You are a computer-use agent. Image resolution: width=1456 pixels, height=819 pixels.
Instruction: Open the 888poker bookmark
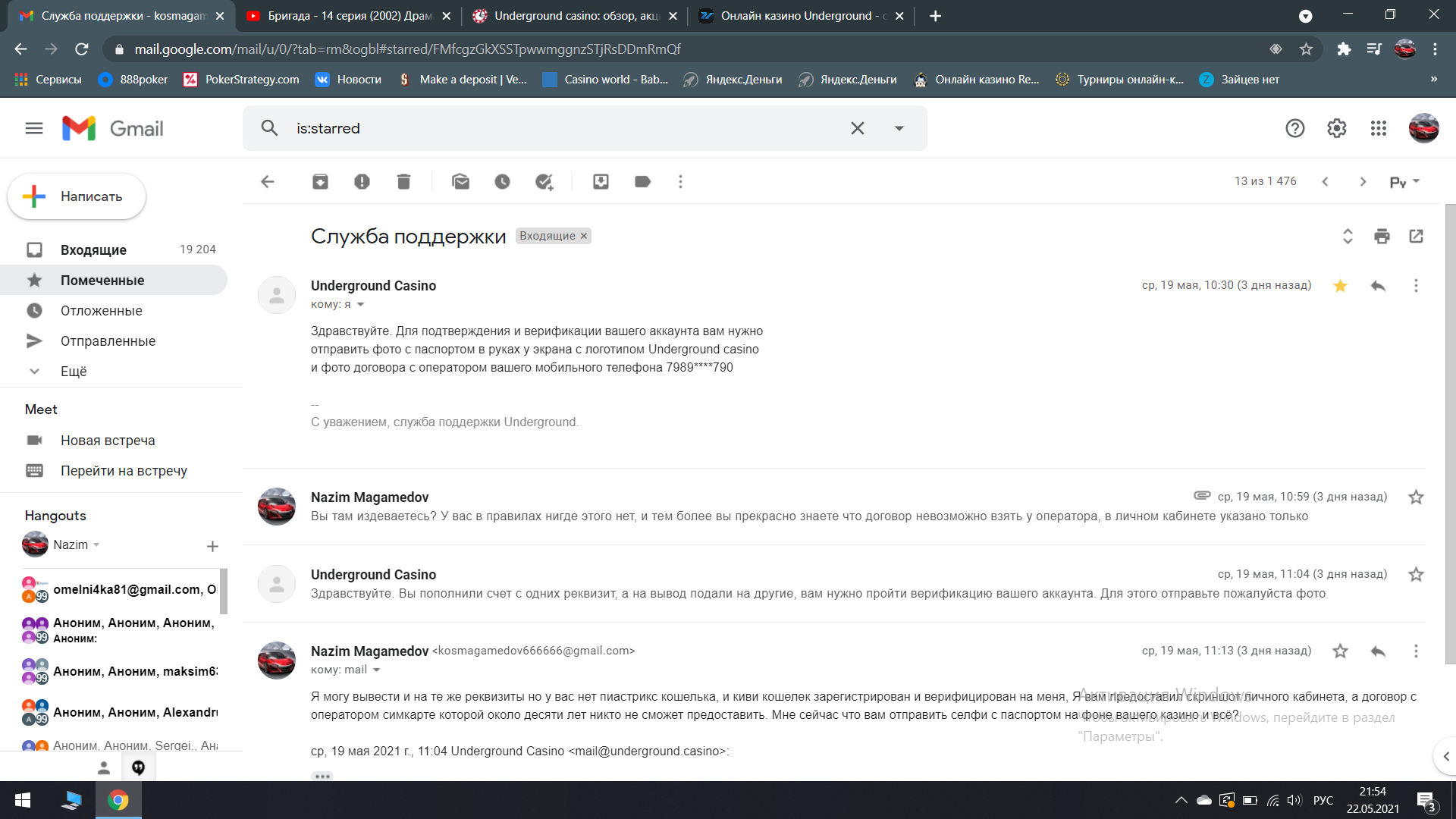[x=133, y=80]
